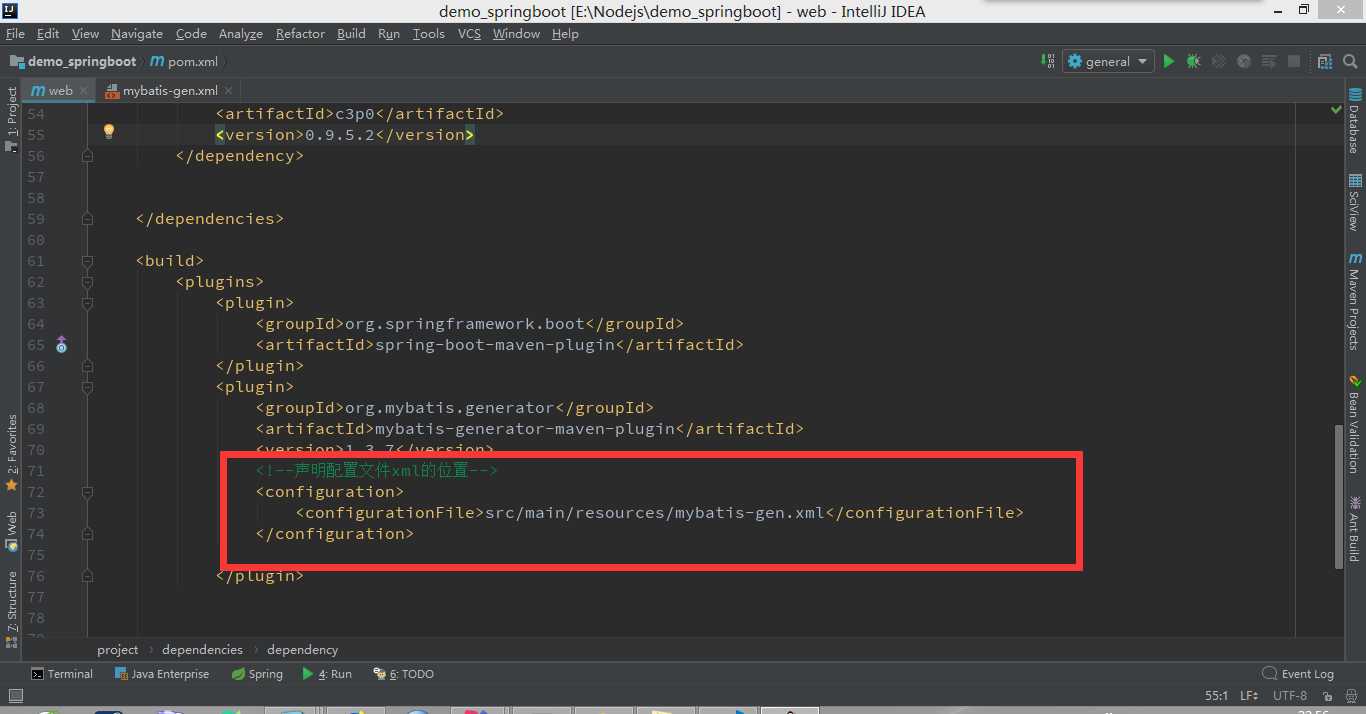Switch to the mybatis-gen.xml editor tab
This screenshot has height=714, width=1366.
coord(170,90)
